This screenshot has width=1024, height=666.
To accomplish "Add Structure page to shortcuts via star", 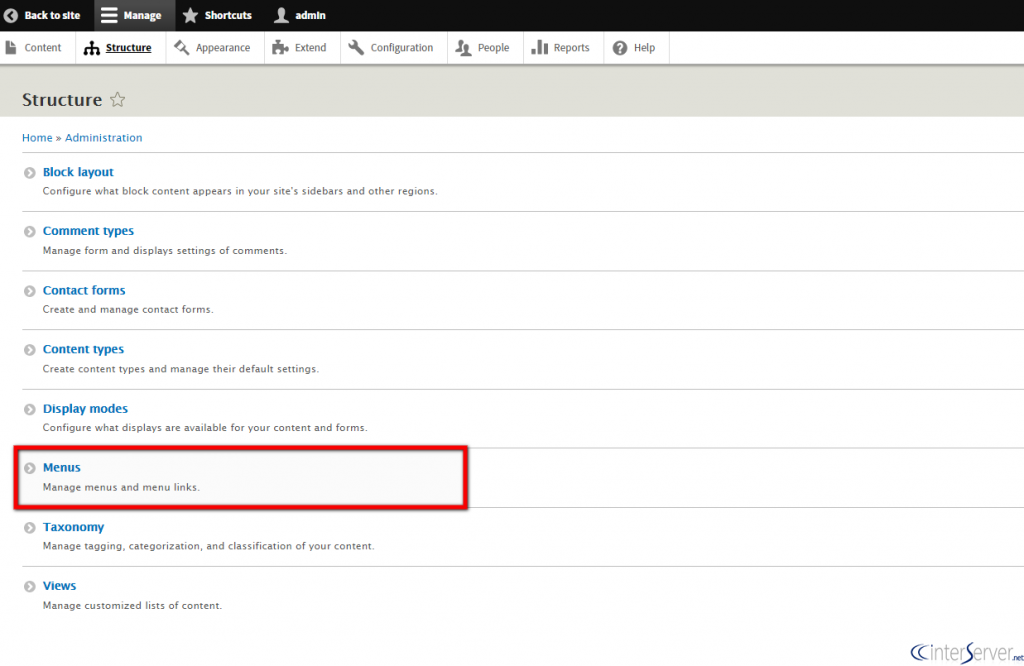I will (x=118, y=99).
